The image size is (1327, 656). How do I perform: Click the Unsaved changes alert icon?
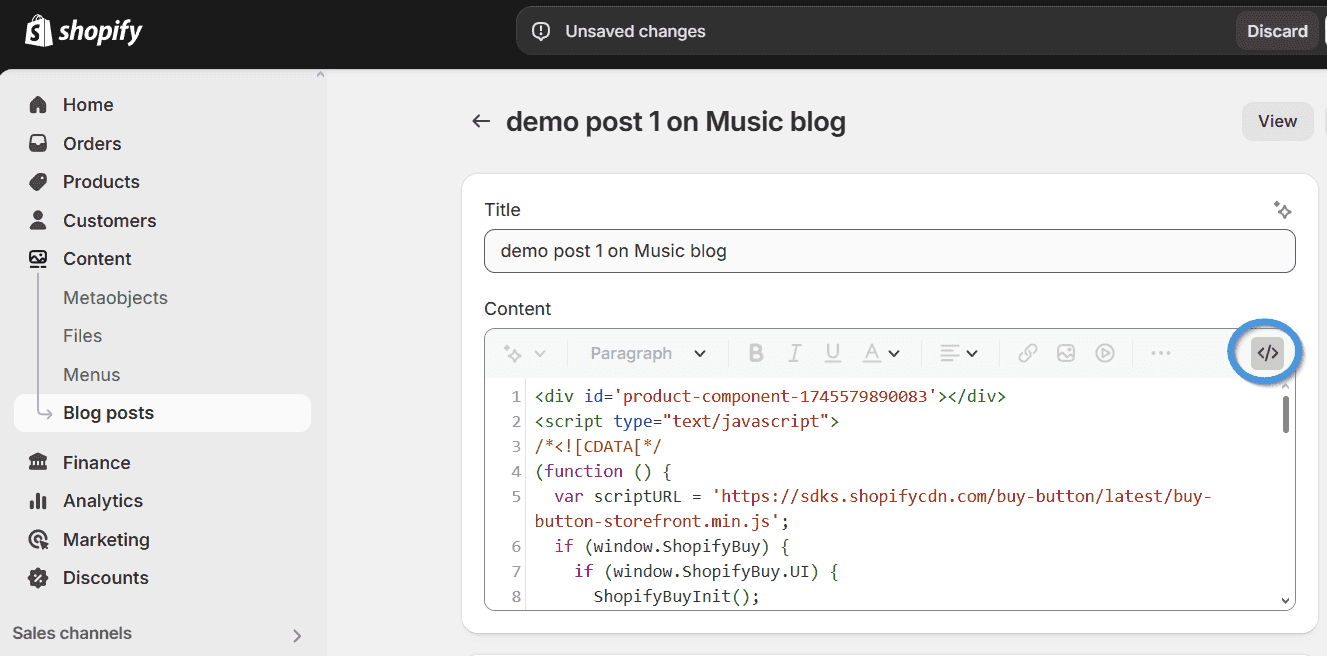(541, 31)
